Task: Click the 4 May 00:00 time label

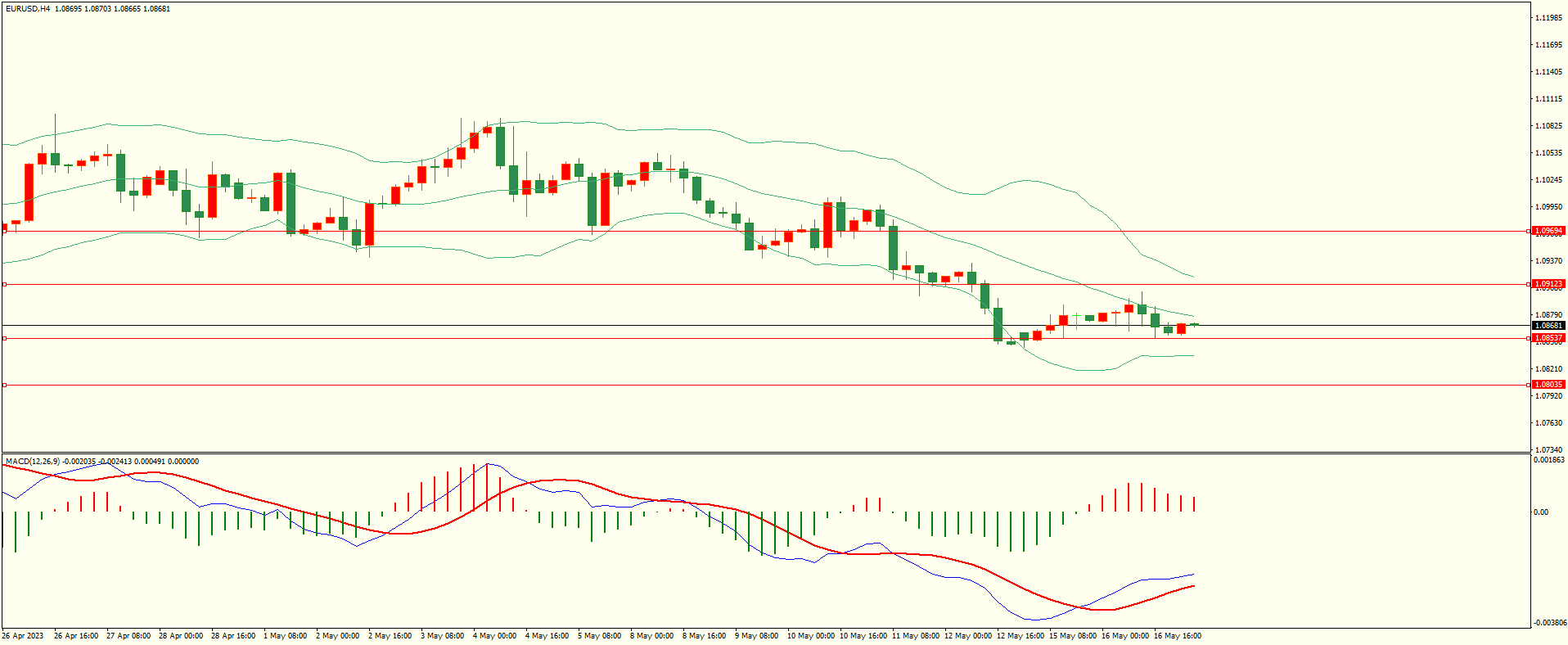Action: pyautogui.click(x=494, y=636)
